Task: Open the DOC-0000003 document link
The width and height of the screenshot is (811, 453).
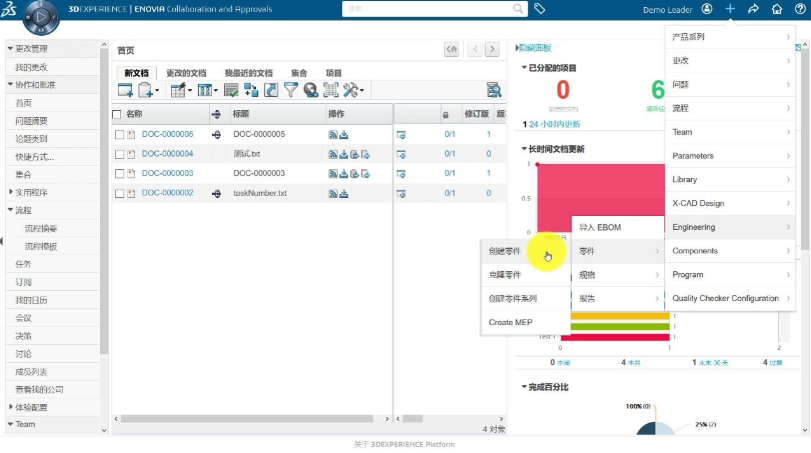Action: (x=167, y=173)
